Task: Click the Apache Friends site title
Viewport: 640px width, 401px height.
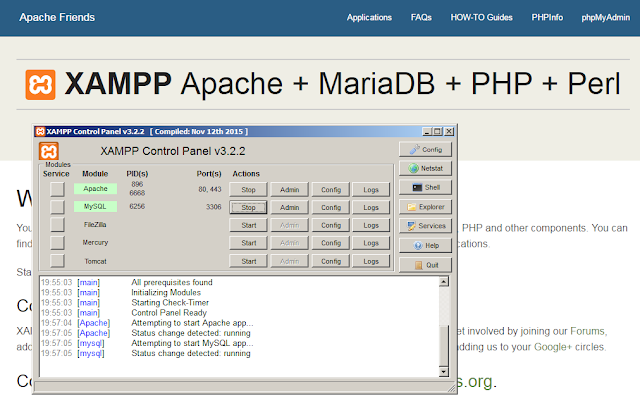Action: pos(57,17)
